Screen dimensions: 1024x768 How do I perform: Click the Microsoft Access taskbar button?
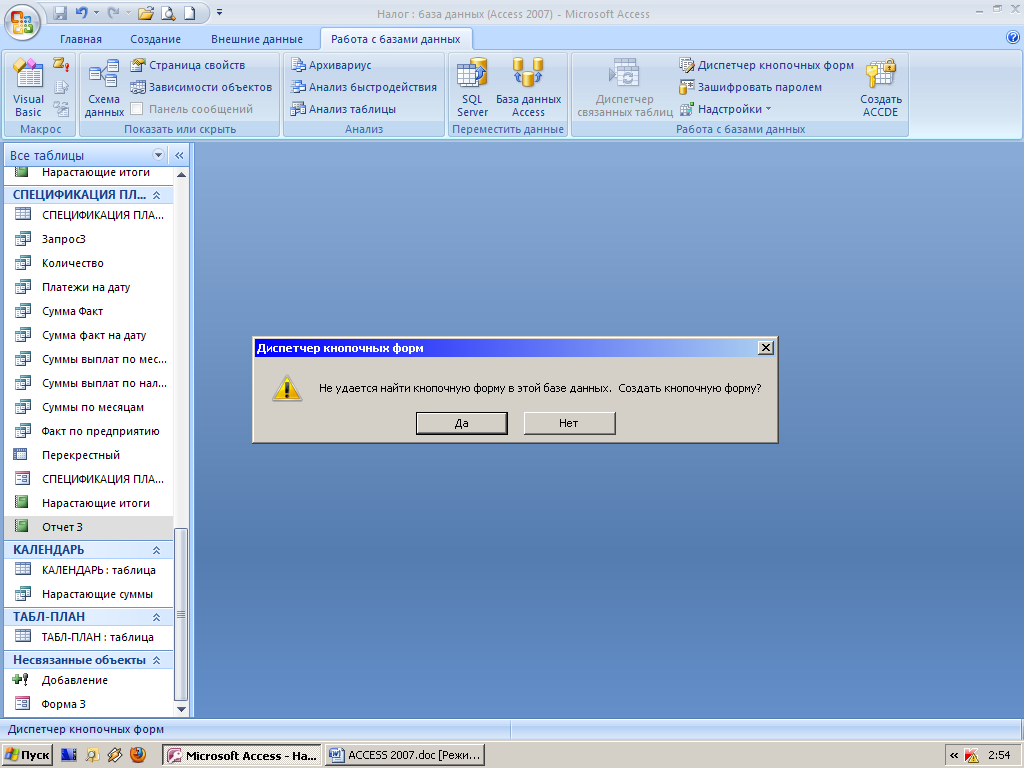click(242, 756)
